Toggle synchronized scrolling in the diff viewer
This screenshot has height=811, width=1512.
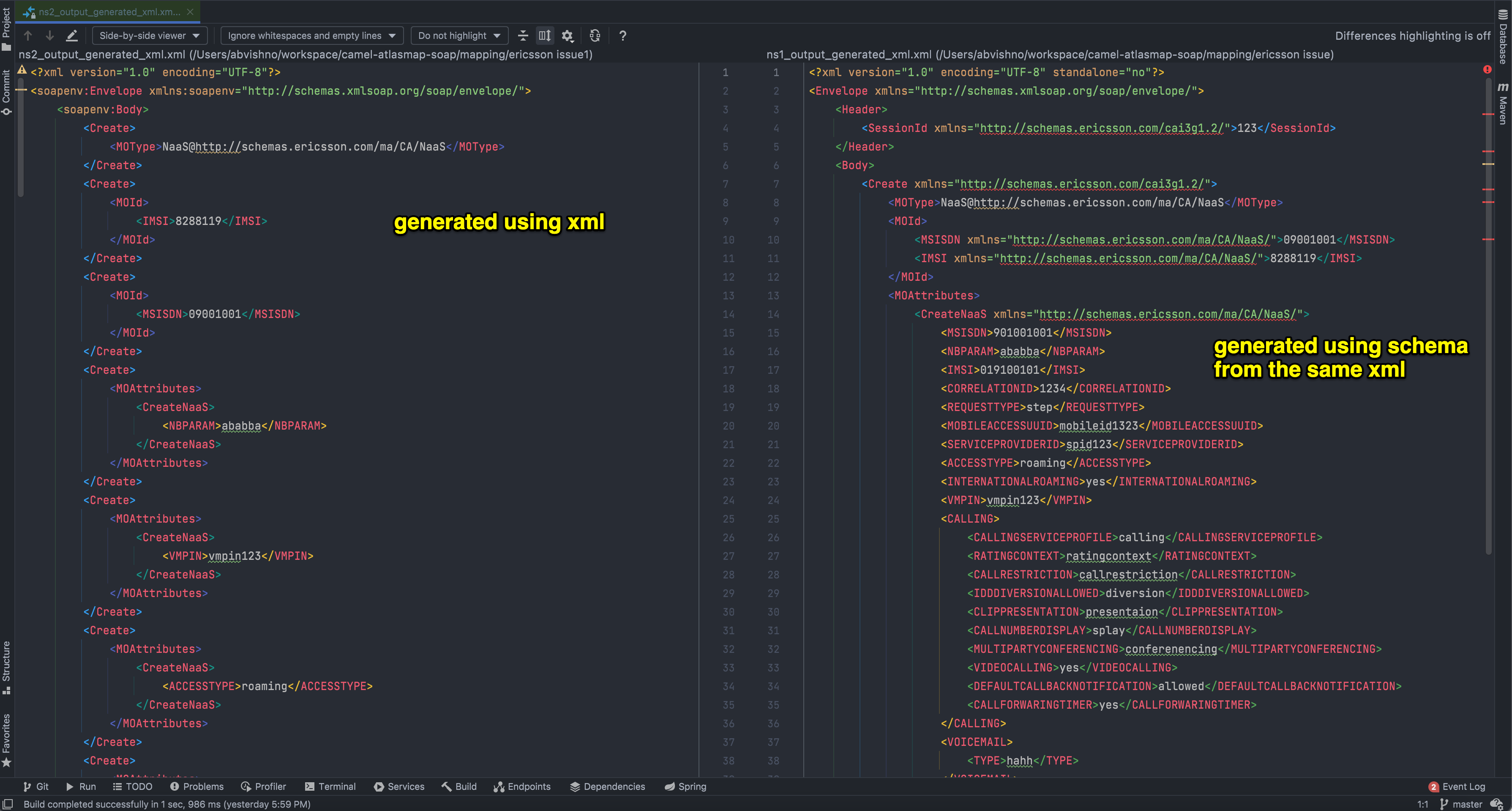coord(544,35)
